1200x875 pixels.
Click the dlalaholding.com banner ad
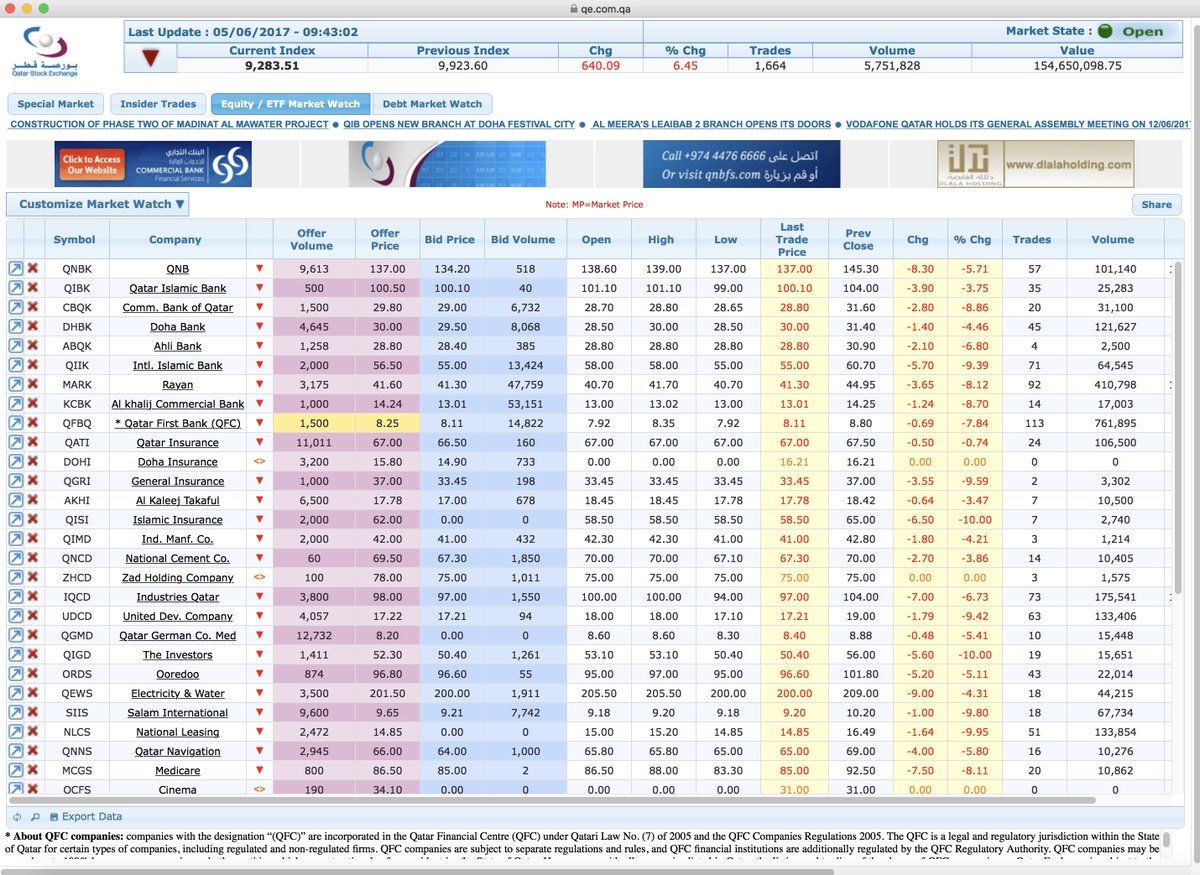(x=1036, y=164)
